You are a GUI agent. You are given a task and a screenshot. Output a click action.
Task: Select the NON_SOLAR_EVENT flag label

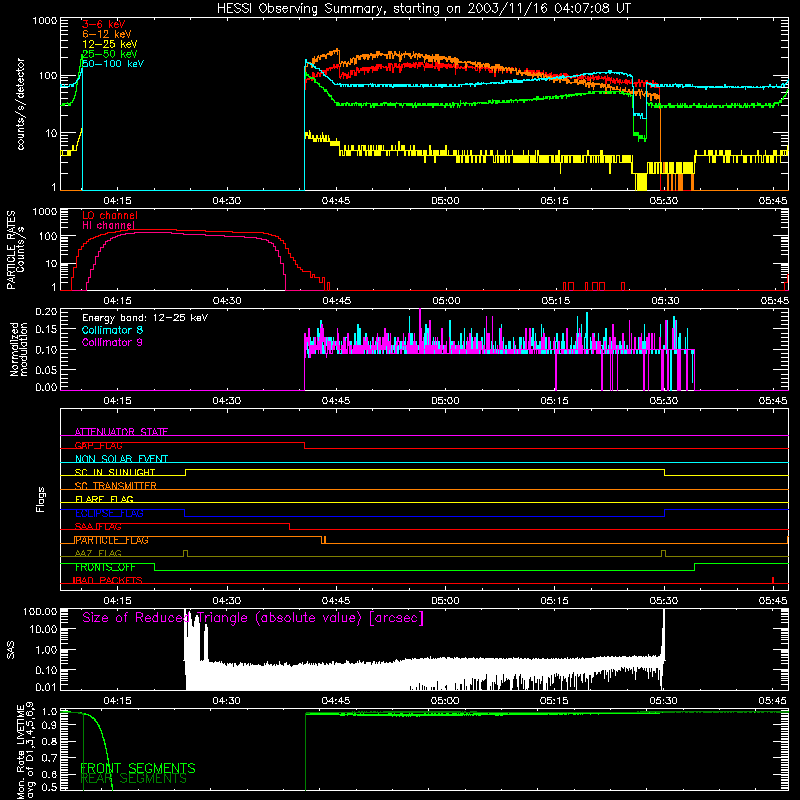tap(121, 459)
